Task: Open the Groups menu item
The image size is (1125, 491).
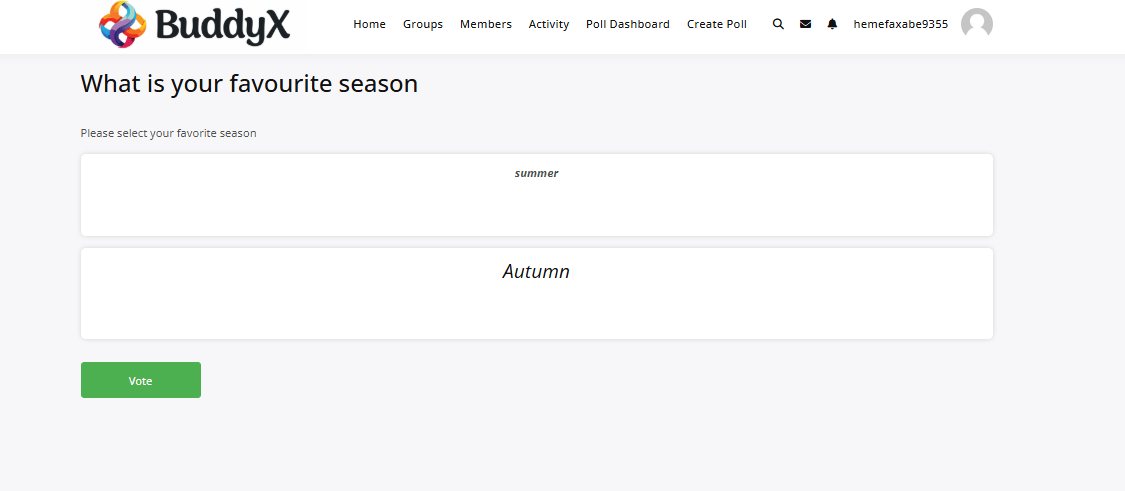Action: 423,24
